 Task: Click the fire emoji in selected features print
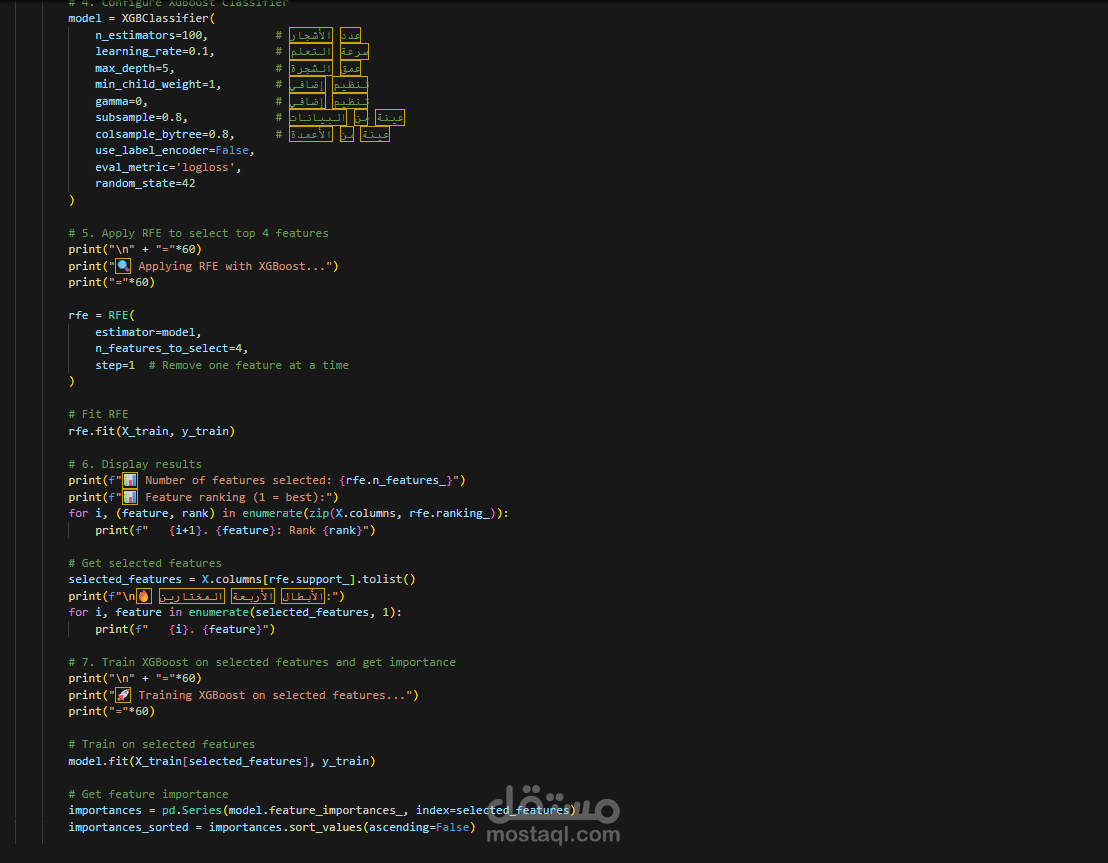[143, 597]
